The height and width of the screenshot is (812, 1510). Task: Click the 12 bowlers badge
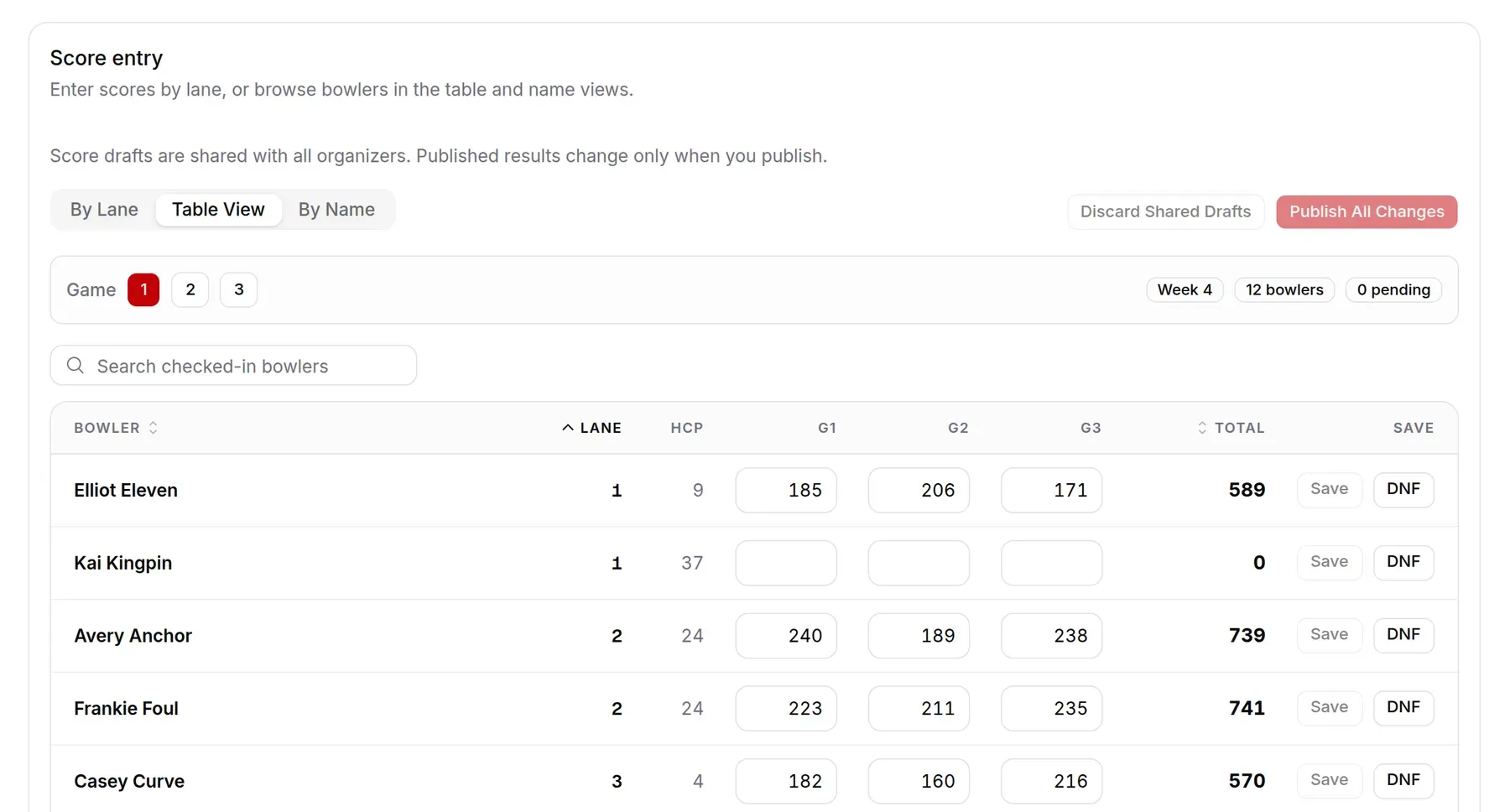tap(1284, 289)
